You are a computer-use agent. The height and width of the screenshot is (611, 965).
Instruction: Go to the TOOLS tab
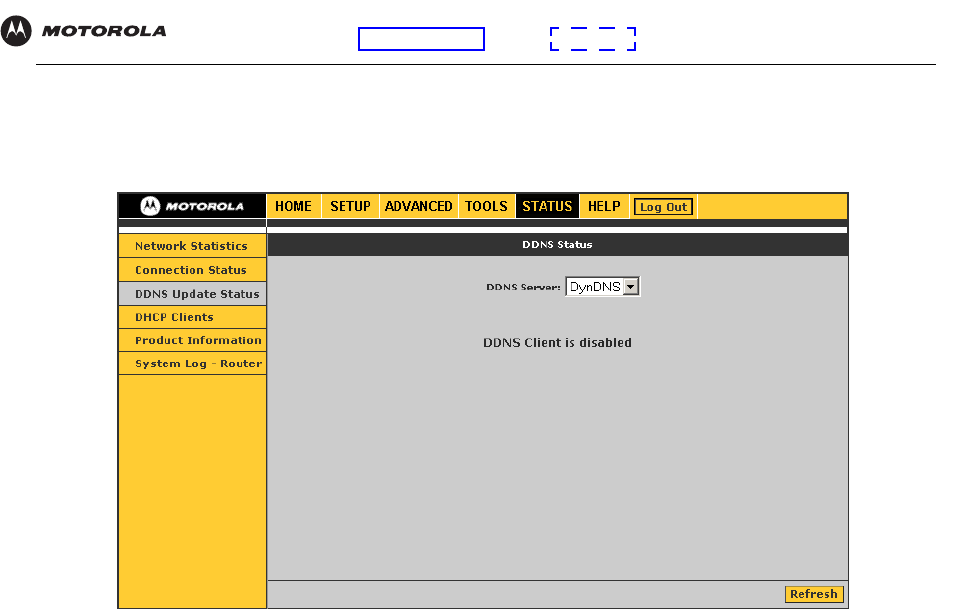click(486, 206)
